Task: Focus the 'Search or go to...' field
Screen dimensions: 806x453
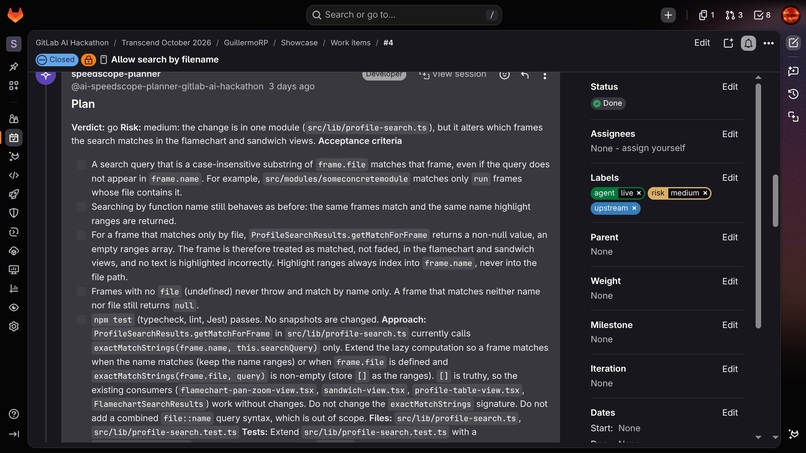Action: click(404, 15)
